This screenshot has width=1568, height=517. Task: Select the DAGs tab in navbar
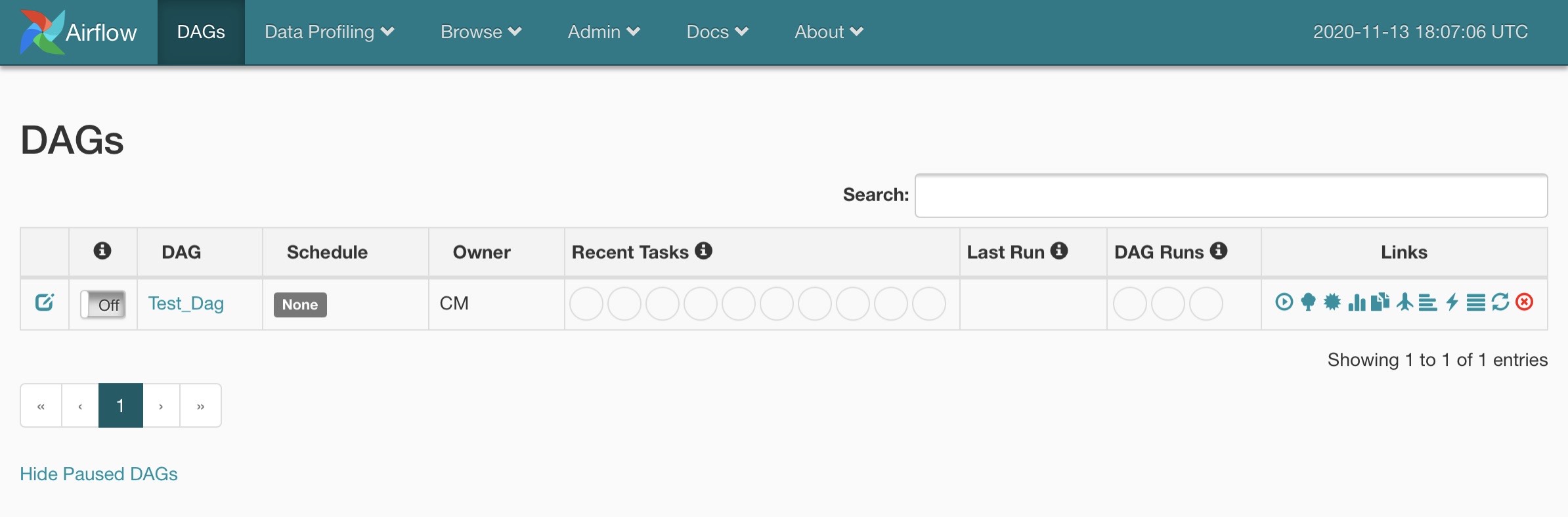click(x=201, y=32)
